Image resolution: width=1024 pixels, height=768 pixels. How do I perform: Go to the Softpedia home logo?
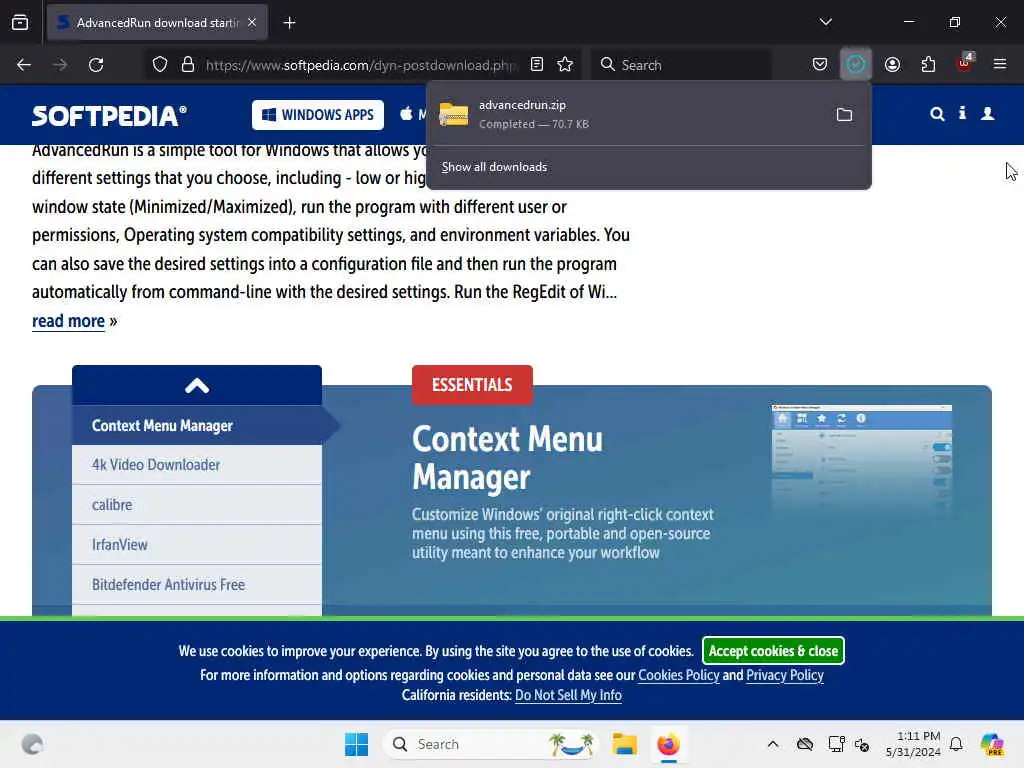[109, 116]
